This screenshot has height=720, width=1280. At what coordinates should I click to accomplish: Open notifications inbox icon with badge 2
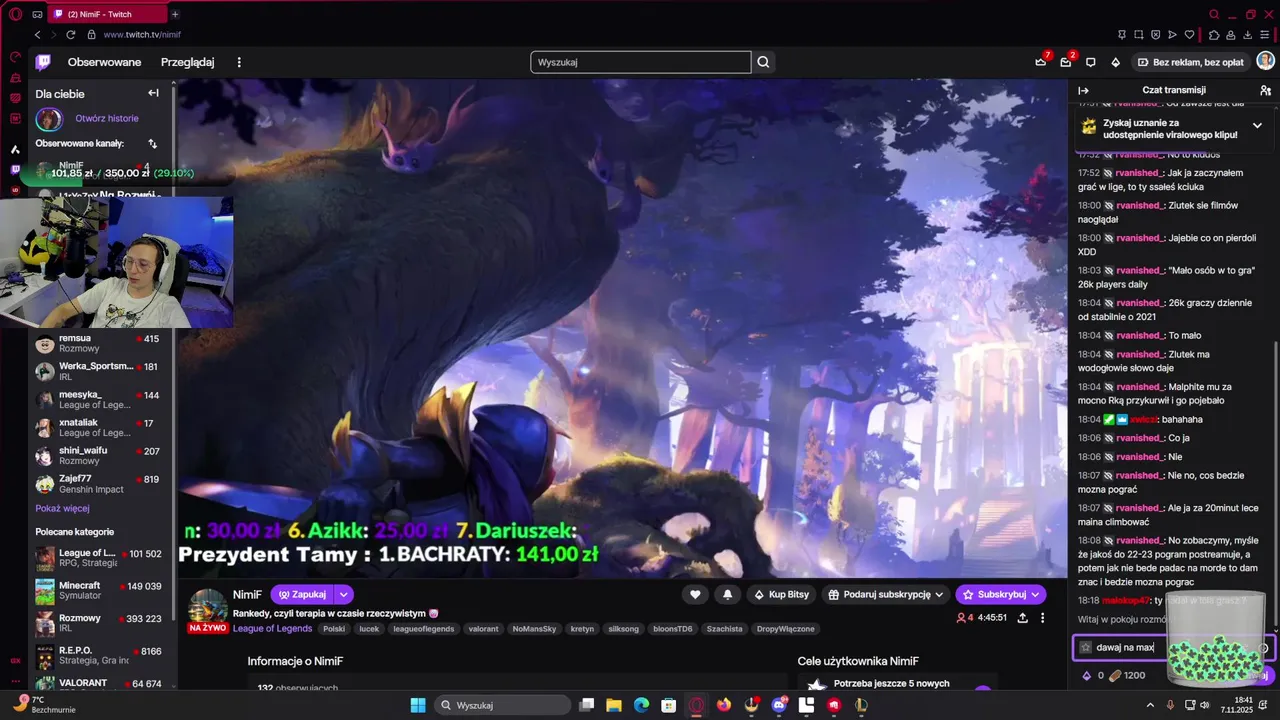pos(1066,62)
